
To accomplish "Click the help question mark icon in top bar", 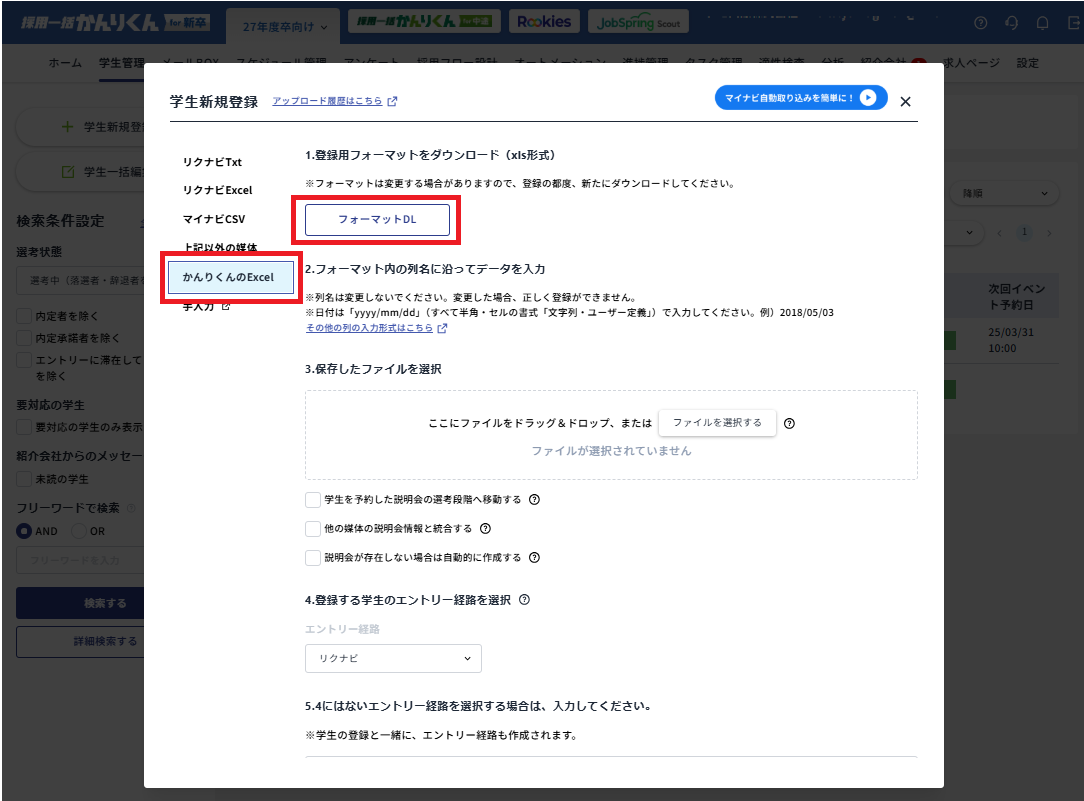I will click(x=981, y=22).
